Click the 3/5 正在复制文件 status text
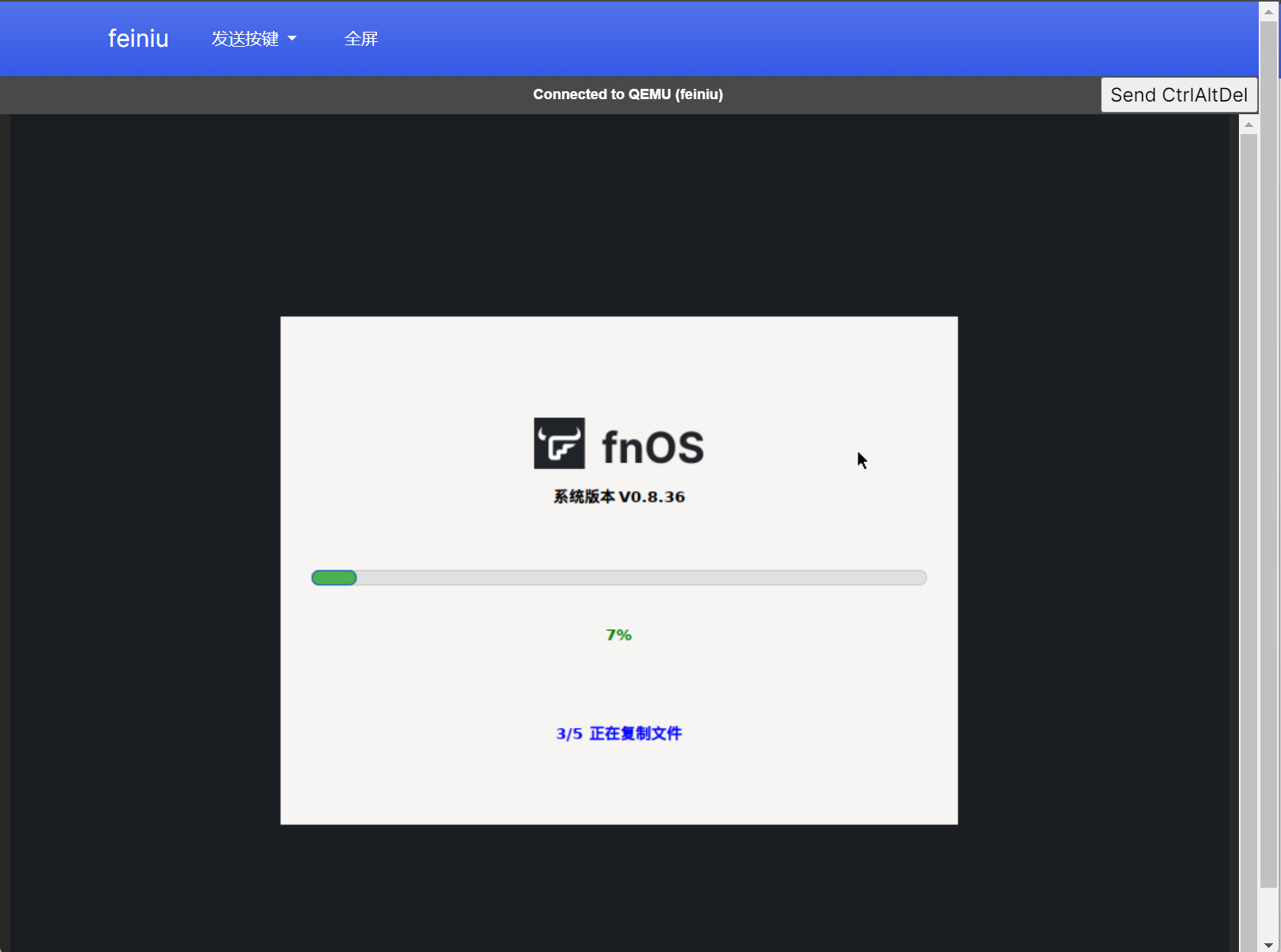 click(x=619, y=734)
